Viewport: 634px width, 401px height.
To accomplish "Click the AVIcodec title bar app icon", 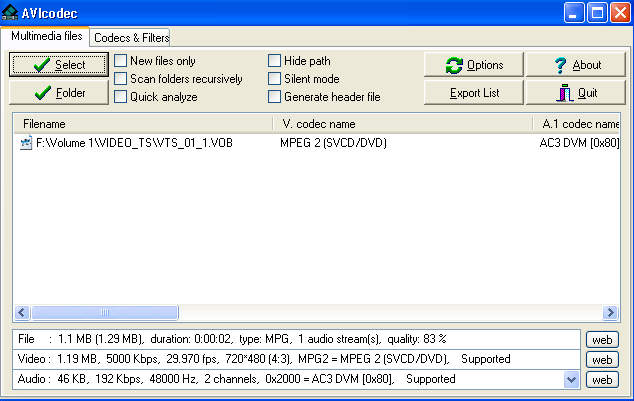I will pos(10,12).
